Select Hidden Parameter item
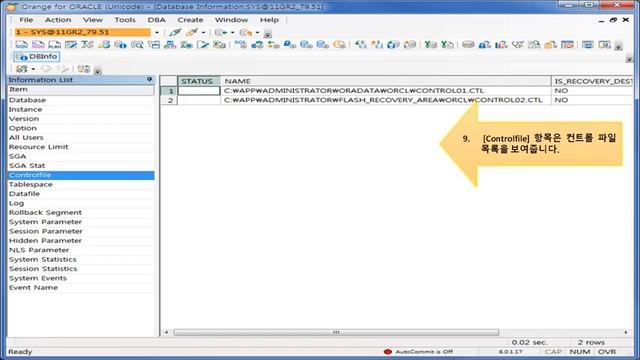This screenshot has height=360, width=640. tap(81, 241)
